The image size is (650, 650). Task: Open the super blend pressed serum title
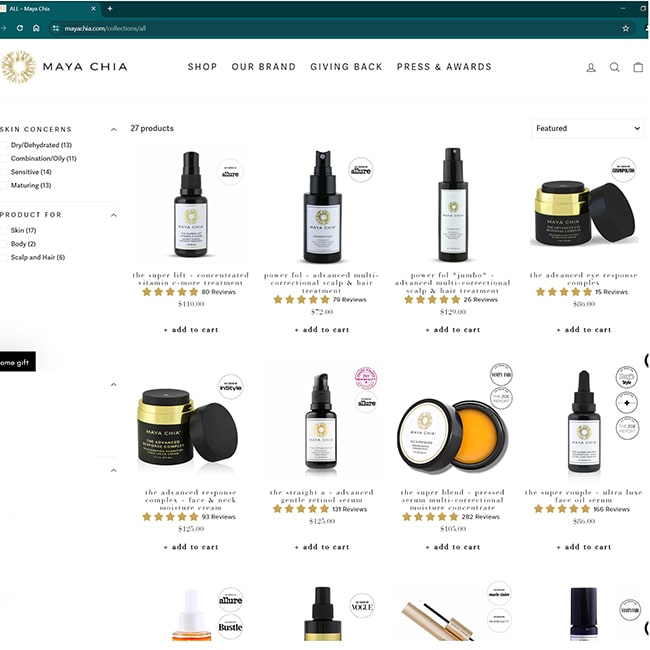(x=453, y=500)
